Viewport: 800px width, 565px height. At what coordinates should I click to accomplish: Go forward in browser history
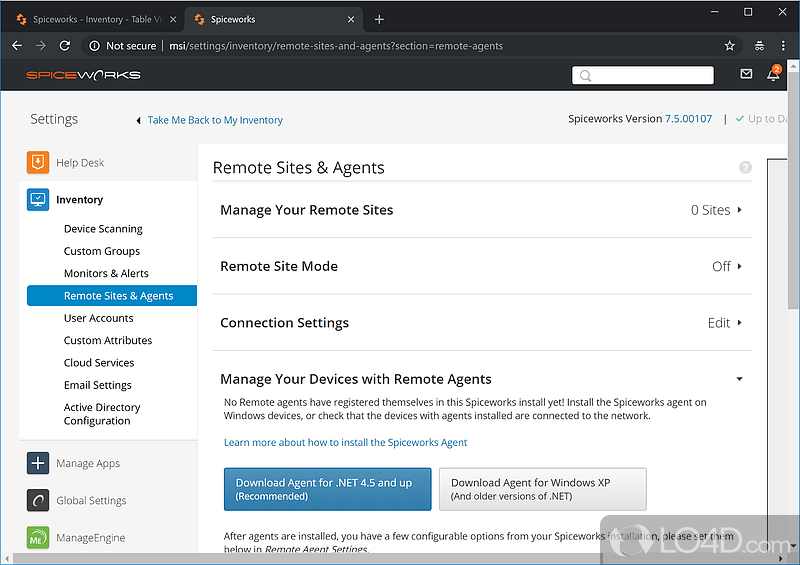point(41,46)
